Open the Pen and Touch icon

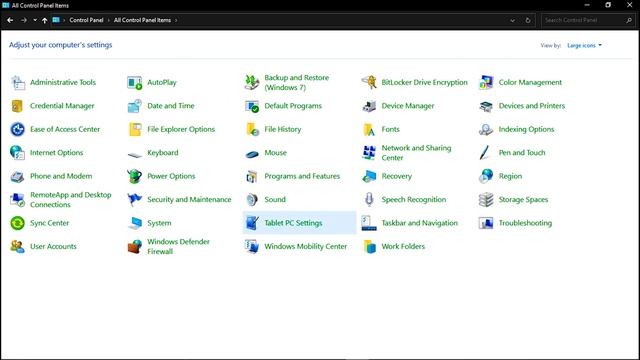pos(485,153)
